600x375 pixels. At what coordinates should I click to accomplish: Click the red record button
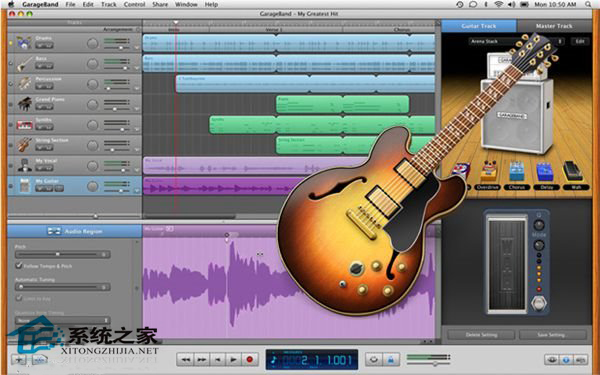[x=249, y=360]
